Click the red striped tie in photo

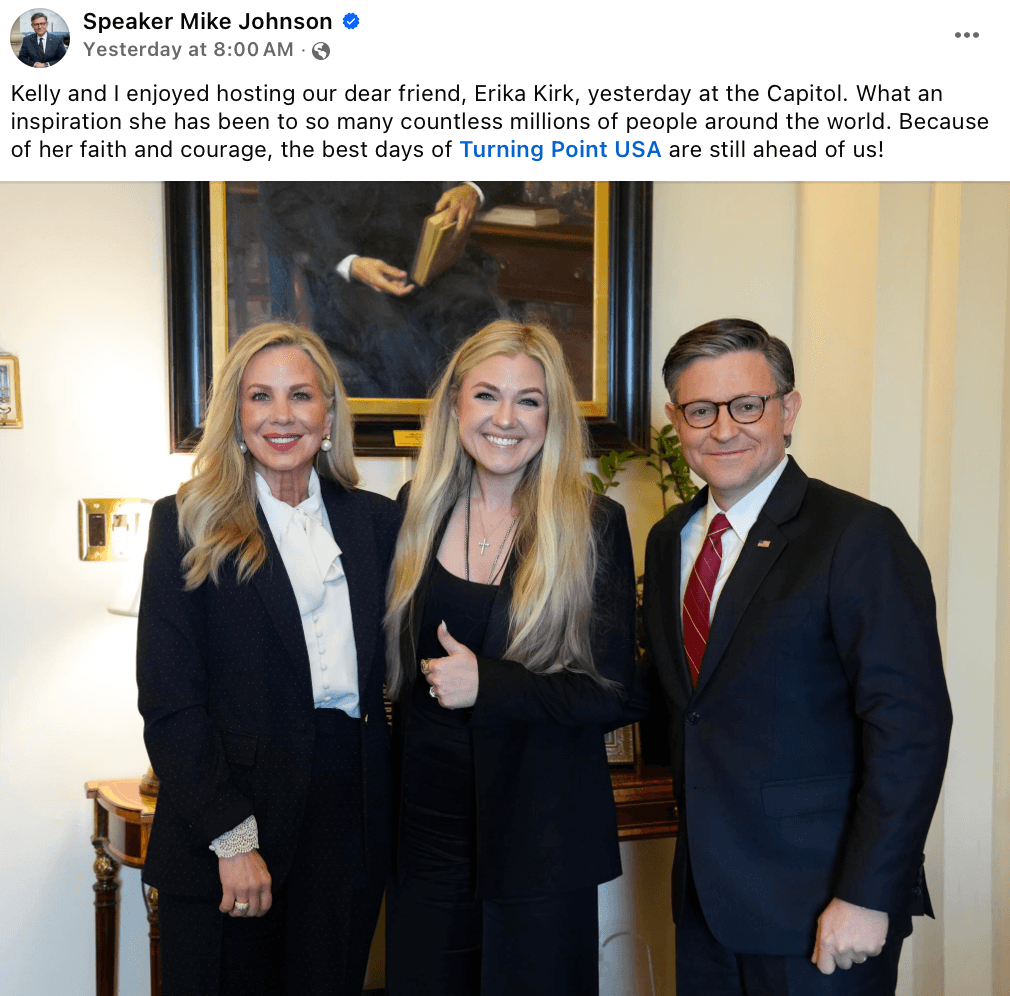(x=704, y=596)
